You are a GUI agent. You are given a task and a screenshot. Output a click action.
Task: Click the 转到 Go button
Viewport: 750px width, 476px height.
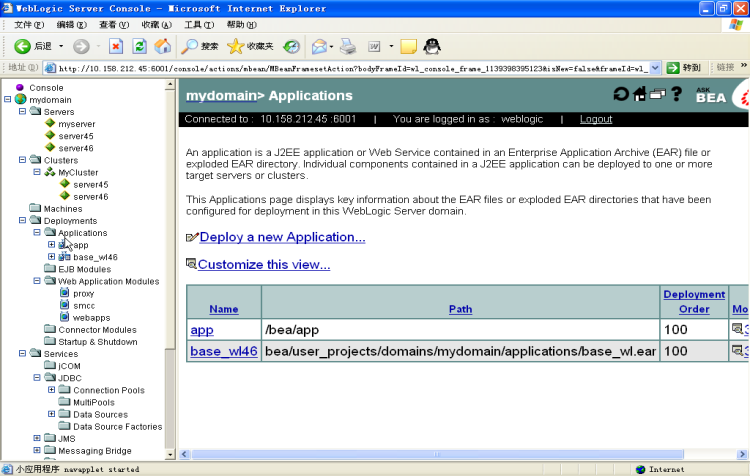click(684, 68)
